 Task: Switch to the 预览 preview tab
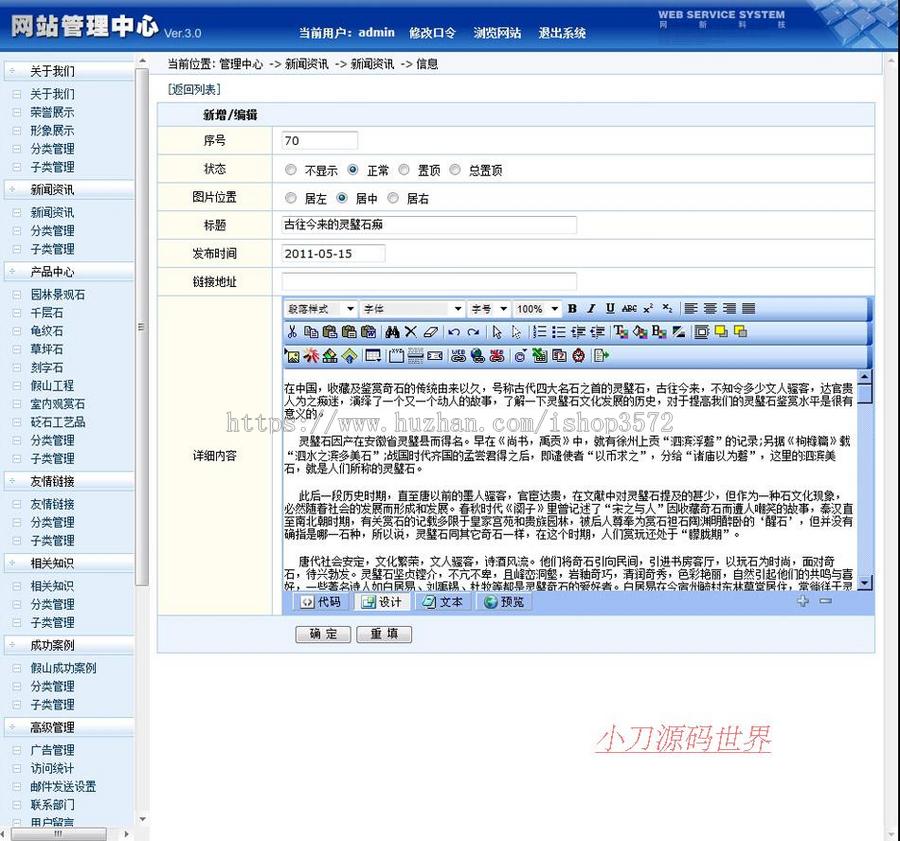coord(505,602)
